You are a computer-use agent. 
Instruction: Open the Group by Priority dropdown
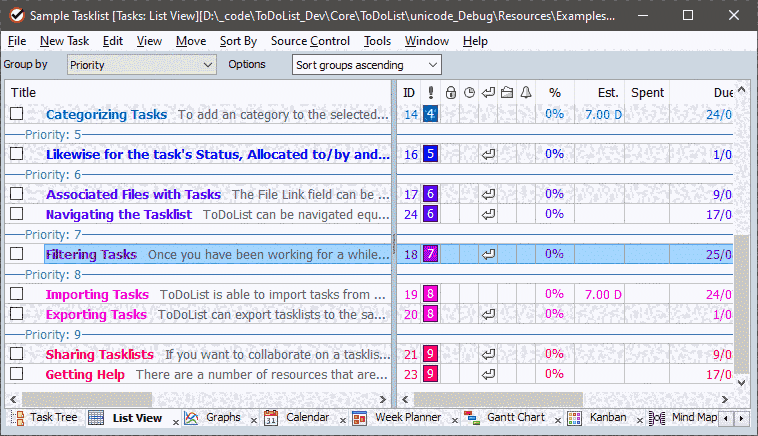click(142, 65)
